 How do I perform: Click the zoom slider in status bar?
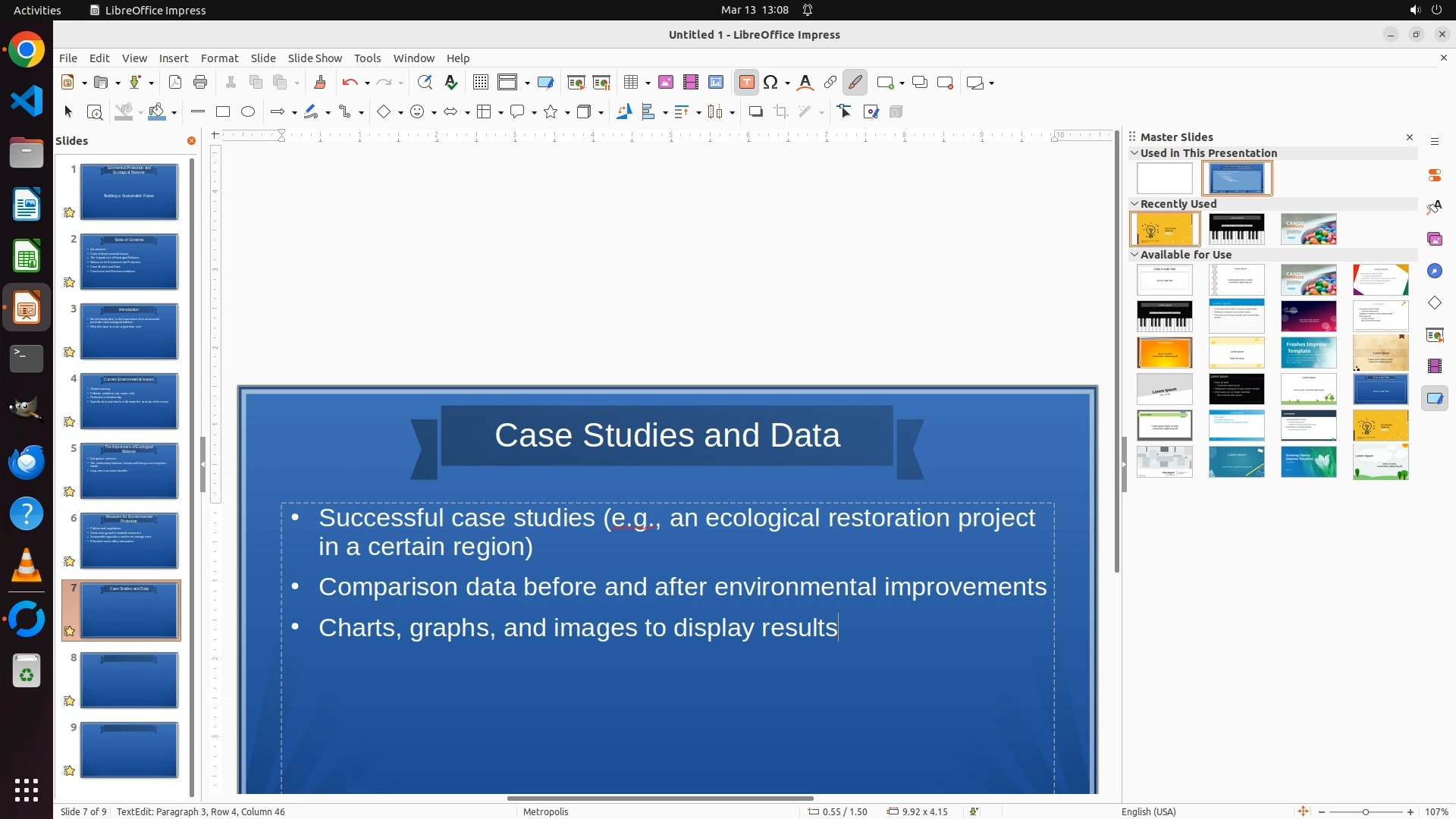[x=1365, y=811]
